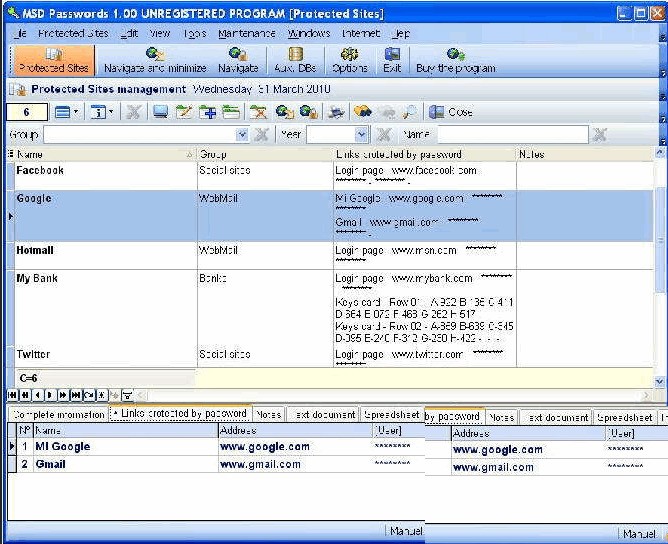Go to previous record navigator arrow
668x544 pixels.
38,395
